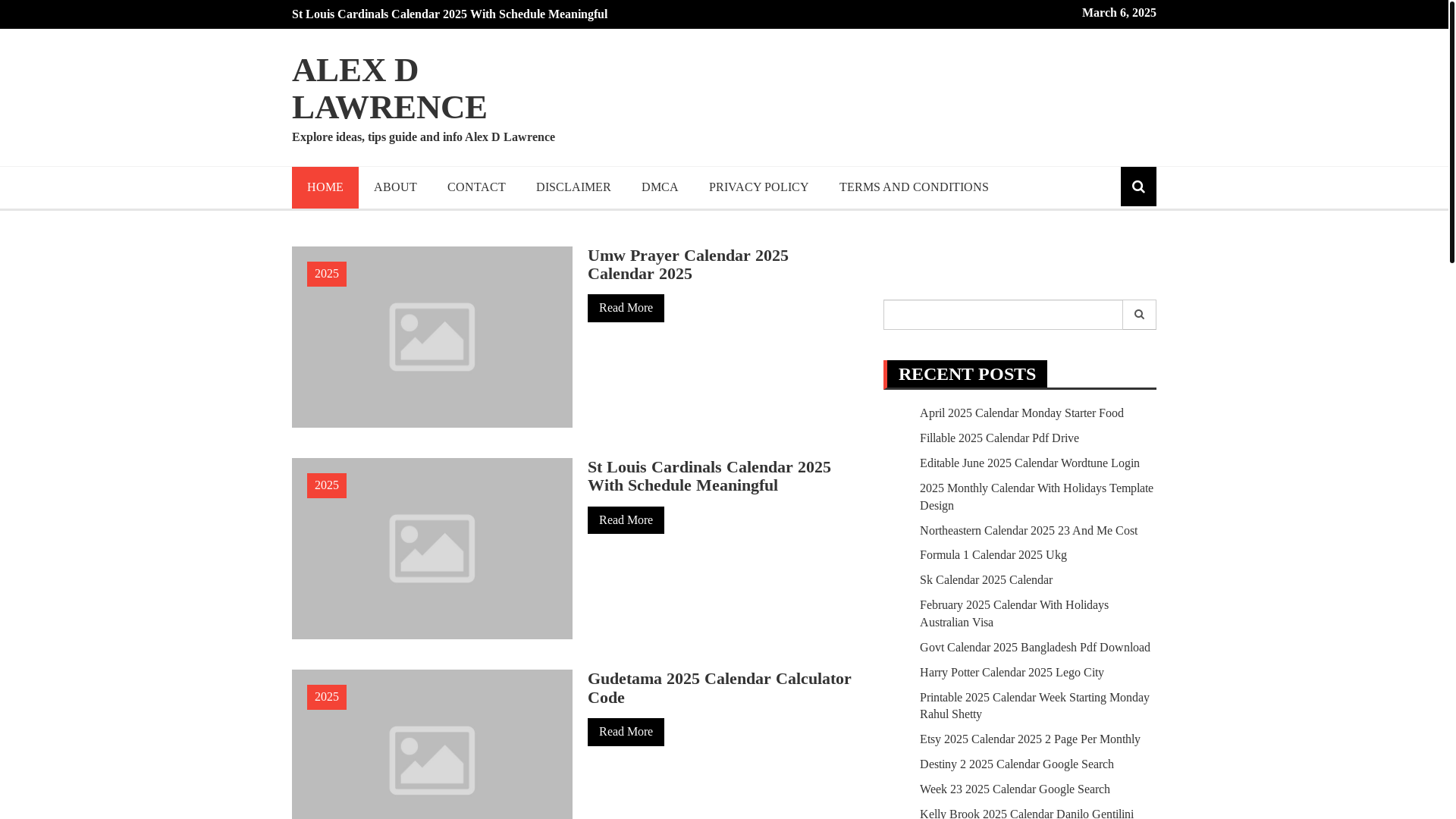Open Etsy 2025 Calendar 2 Page Per Monthly

[1030, 739]
